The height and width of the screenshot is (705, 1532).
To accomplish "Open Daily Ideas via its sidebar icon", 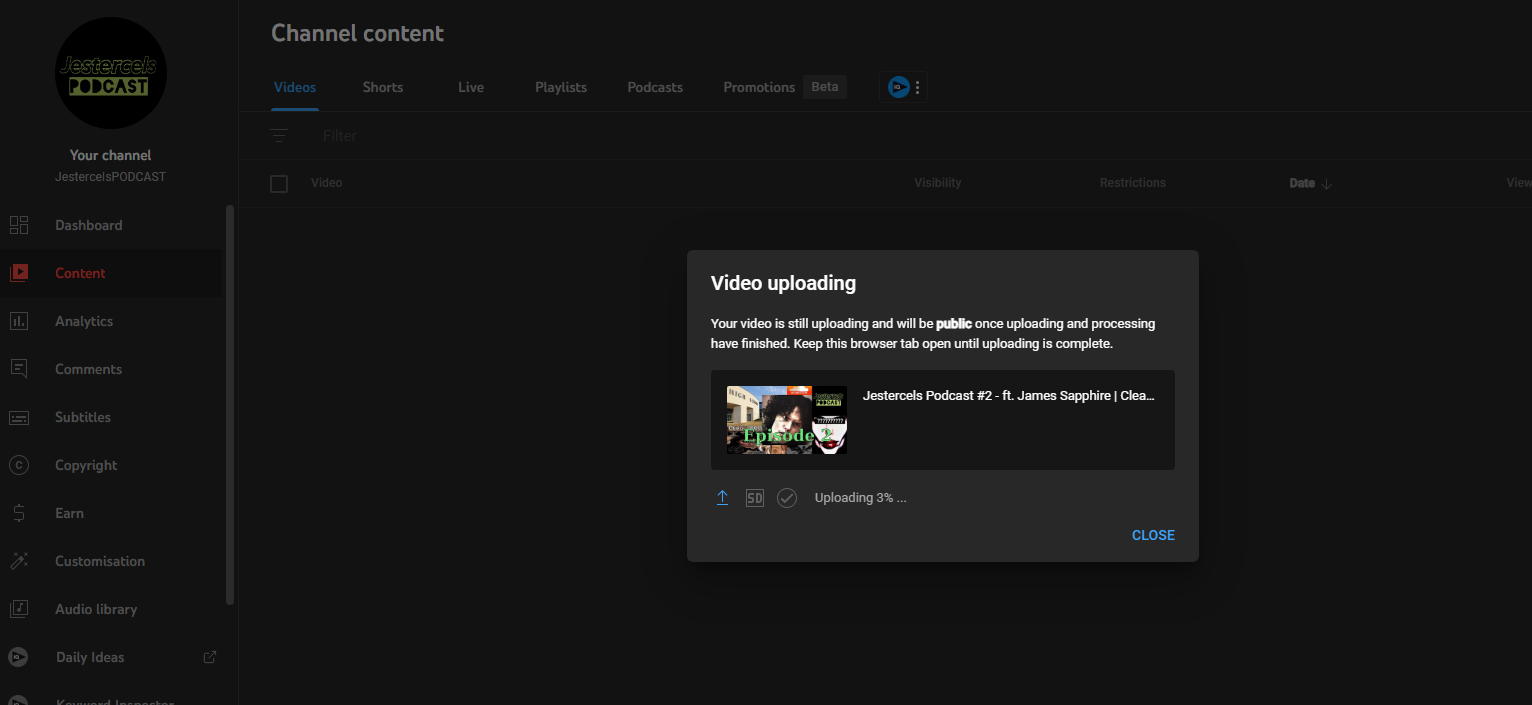I will click(18, 657).
